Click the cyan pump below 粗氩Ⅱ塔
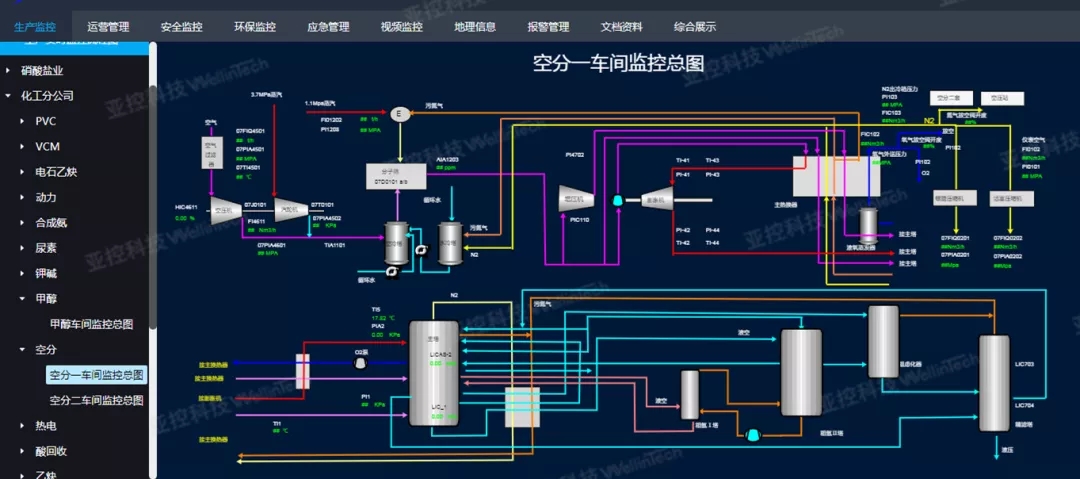This screenshot has width=1080, height=479. click(754, 434)
